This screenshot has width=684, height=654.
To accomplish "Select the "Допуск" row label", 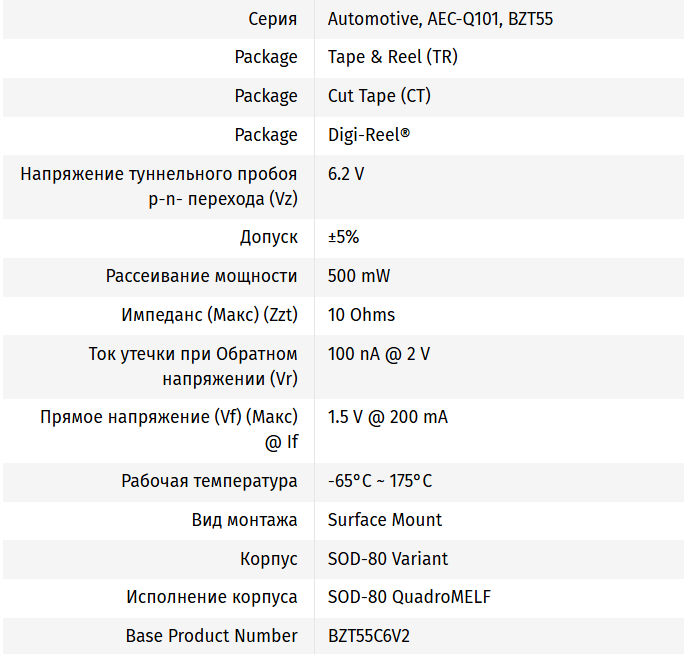I will tap(269, 237).
